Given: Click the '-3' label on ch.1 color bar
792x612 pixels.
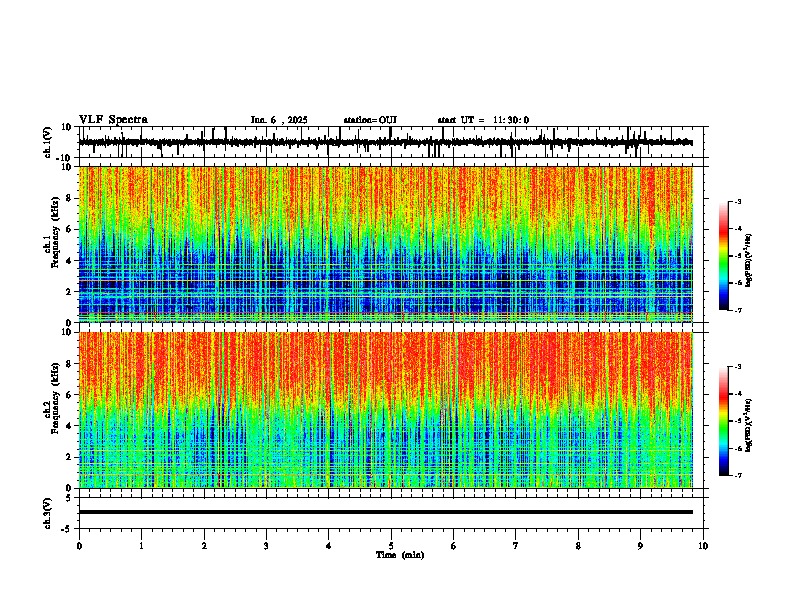Looking at the screenshot, I should (x=738, y=201).
